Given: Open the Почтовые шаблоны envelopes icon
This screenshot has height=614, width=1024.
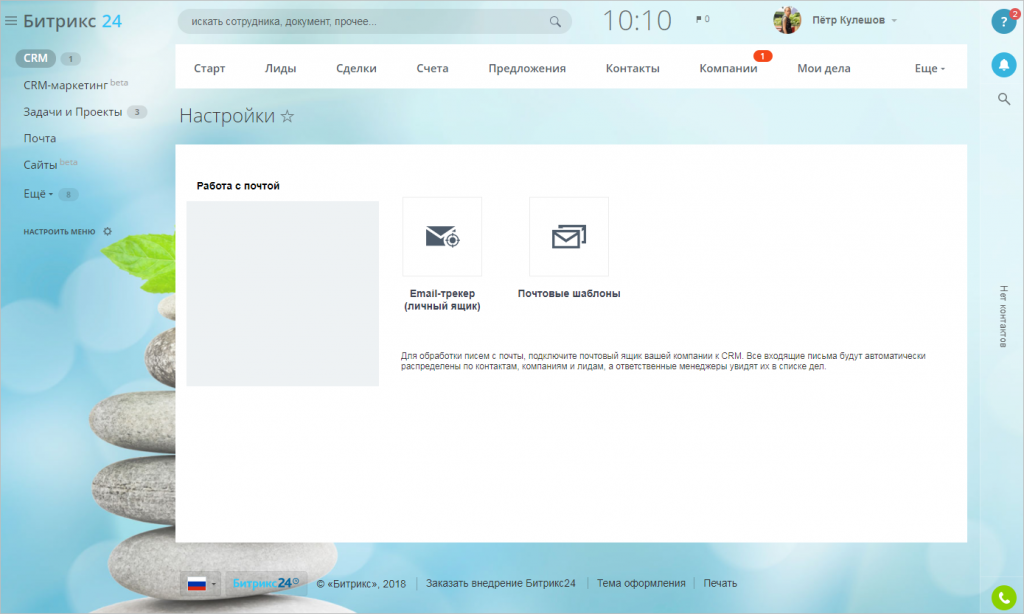Looking at the screenshot, I should 569,236.
